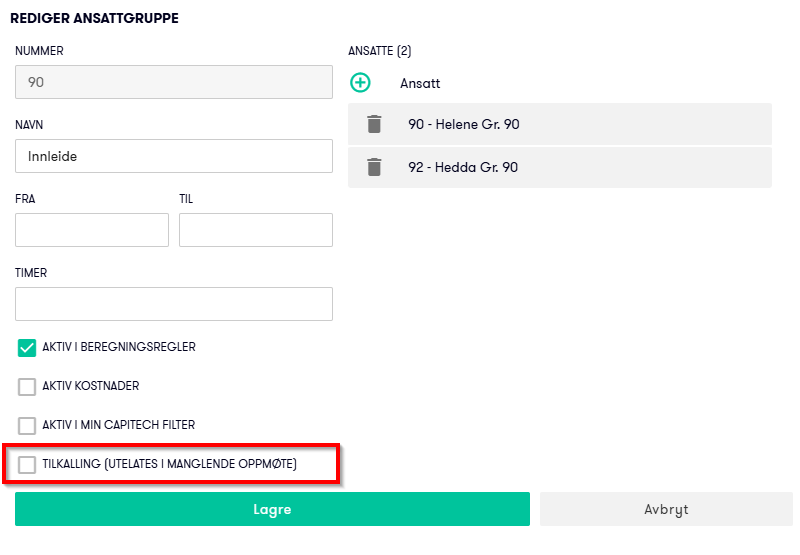Check the Tilkalling checkbox
Viewport: 800px width, 555px height.
point(27,464)
